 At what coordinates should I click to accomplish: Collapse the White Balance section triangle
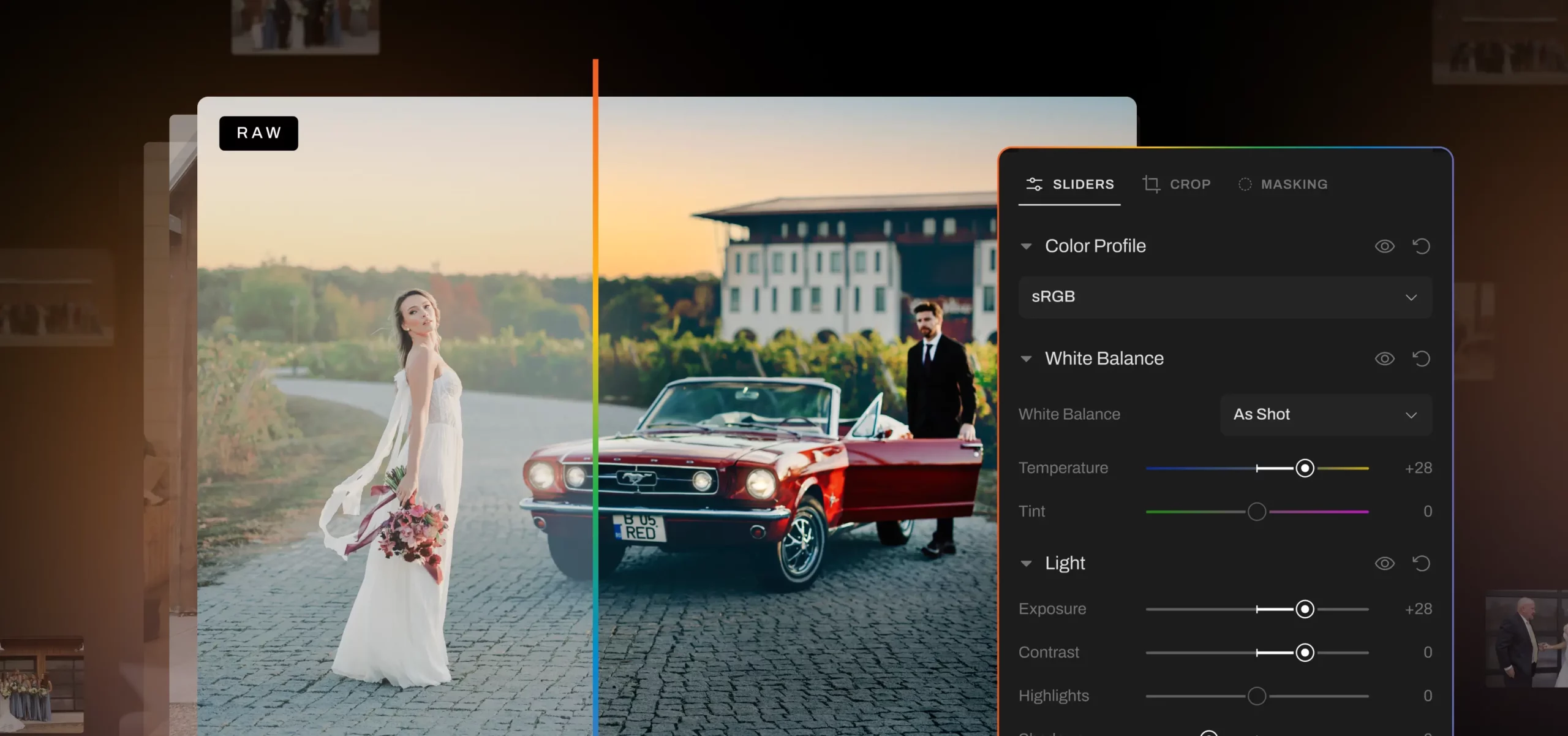(x=1027, y=359)
